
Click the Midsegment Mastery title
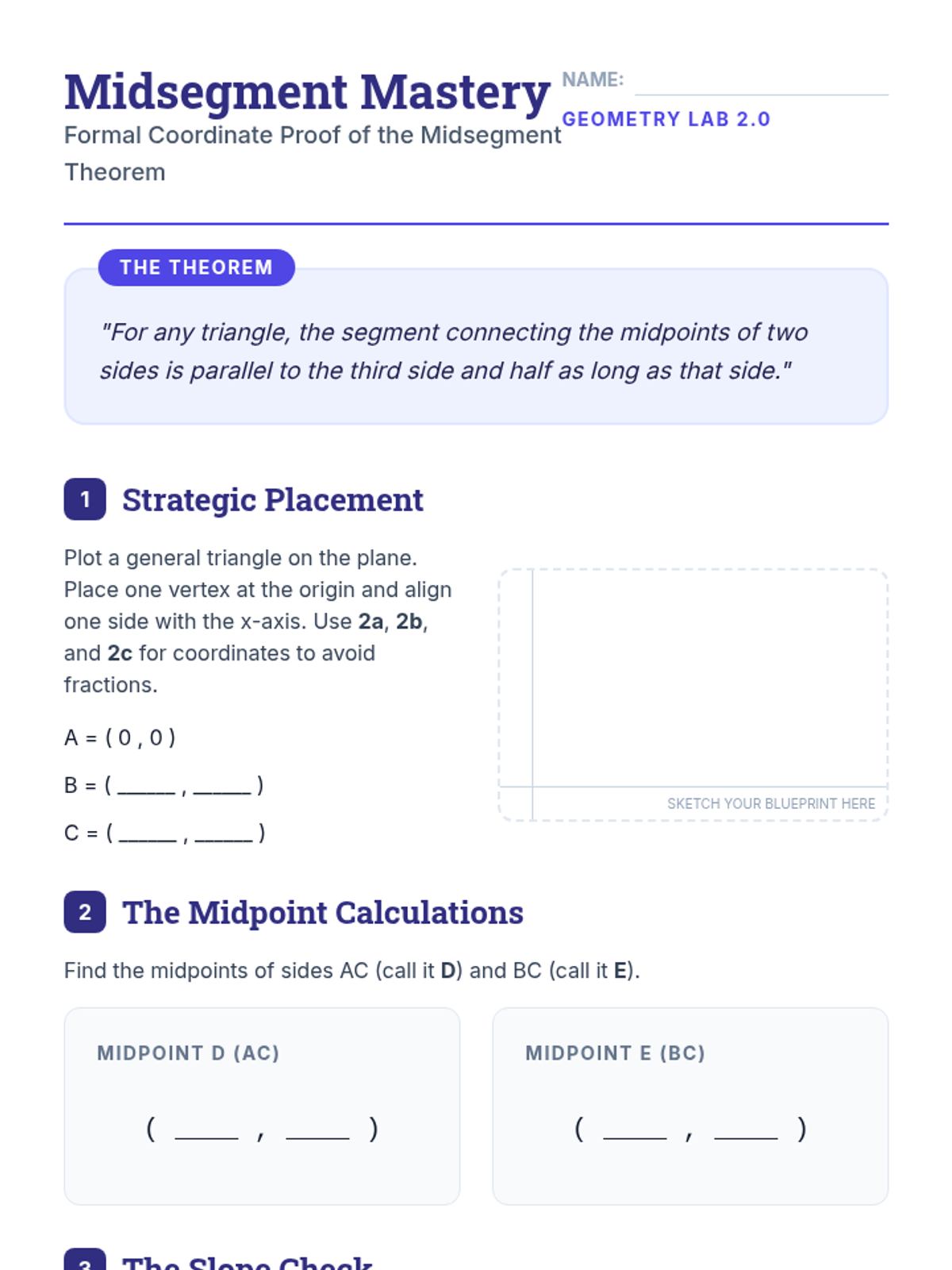307,92
